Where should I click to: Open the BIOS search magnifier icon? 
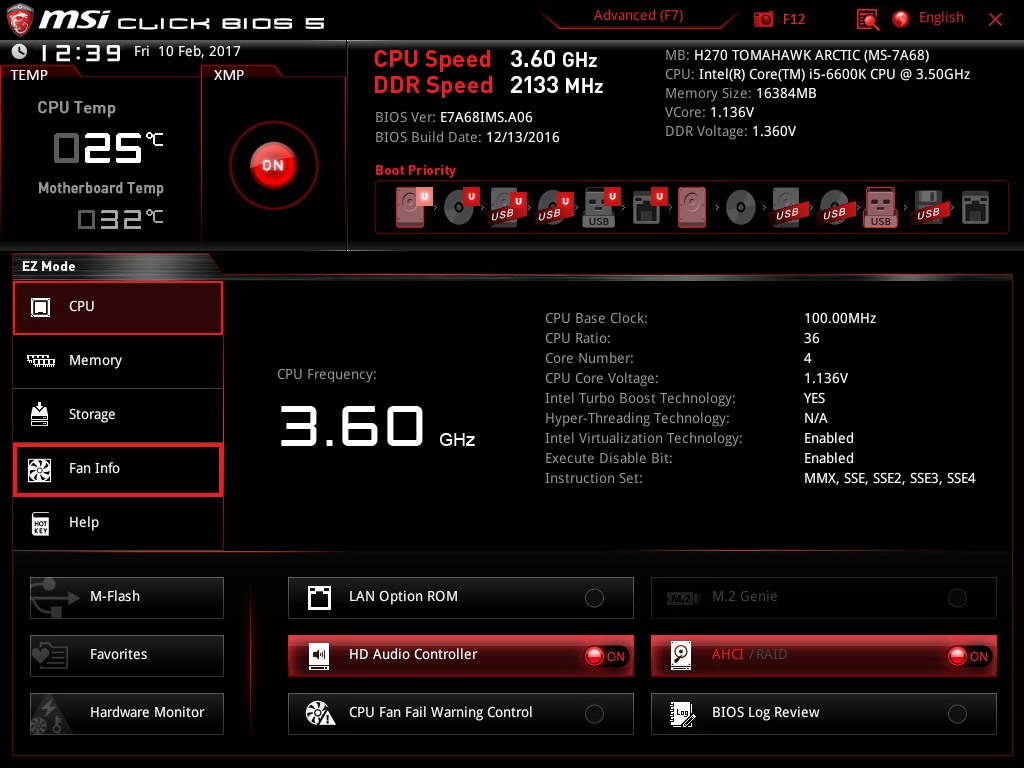pos(867,19)
